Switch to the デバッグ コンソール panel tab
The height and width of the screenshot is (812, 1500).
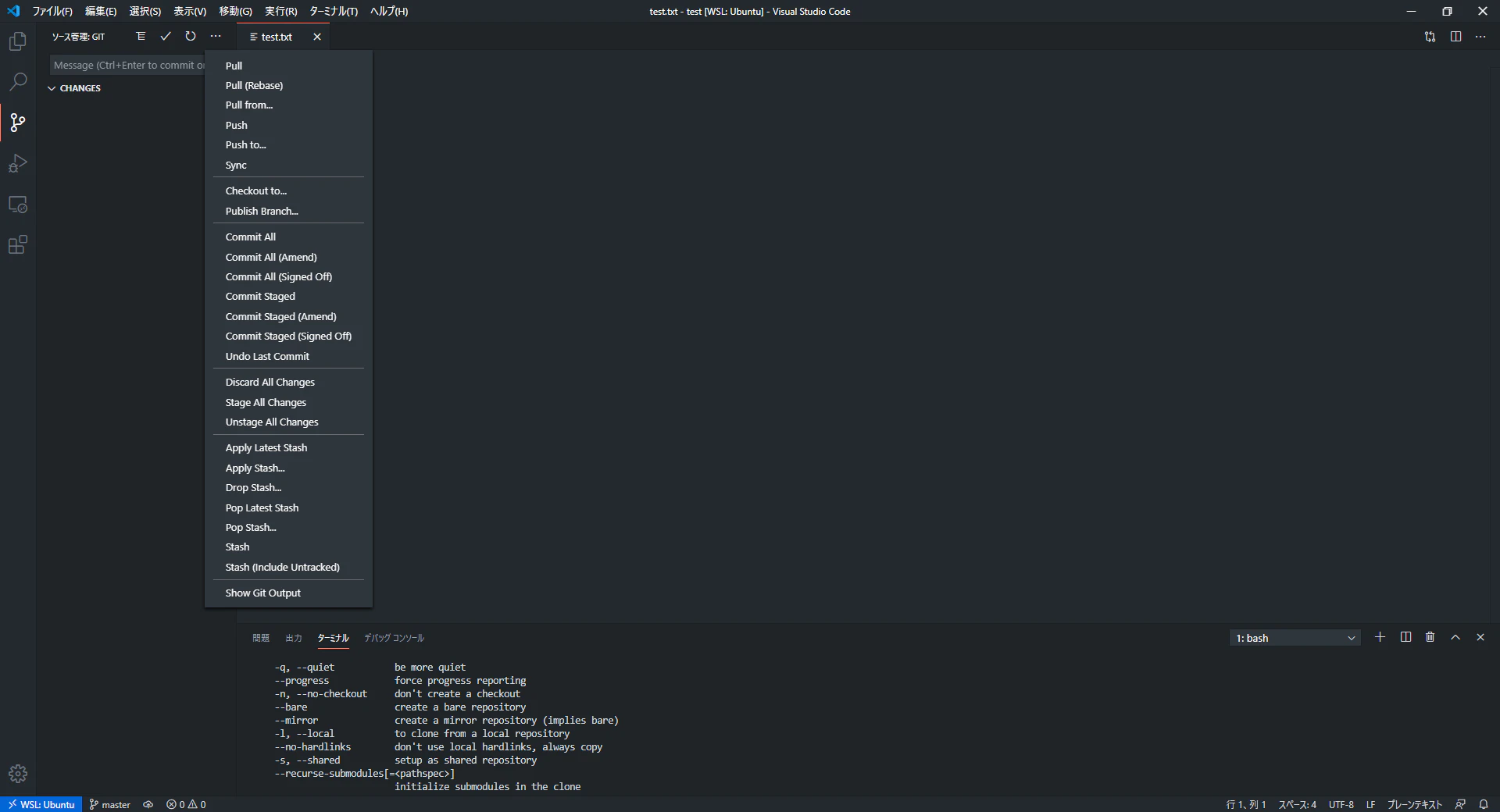pos(394,638)
